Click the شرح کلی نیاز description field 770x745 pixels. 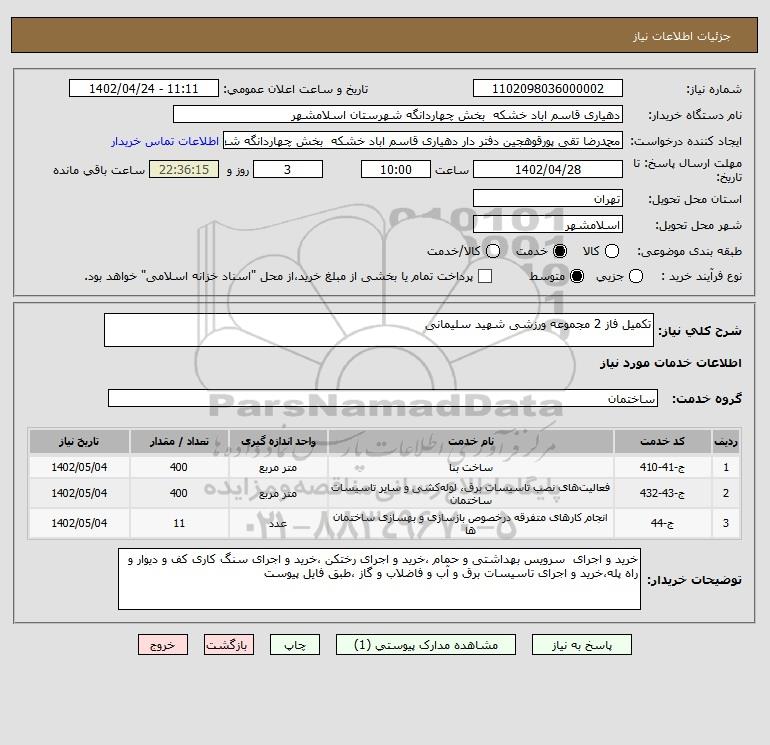379,330
